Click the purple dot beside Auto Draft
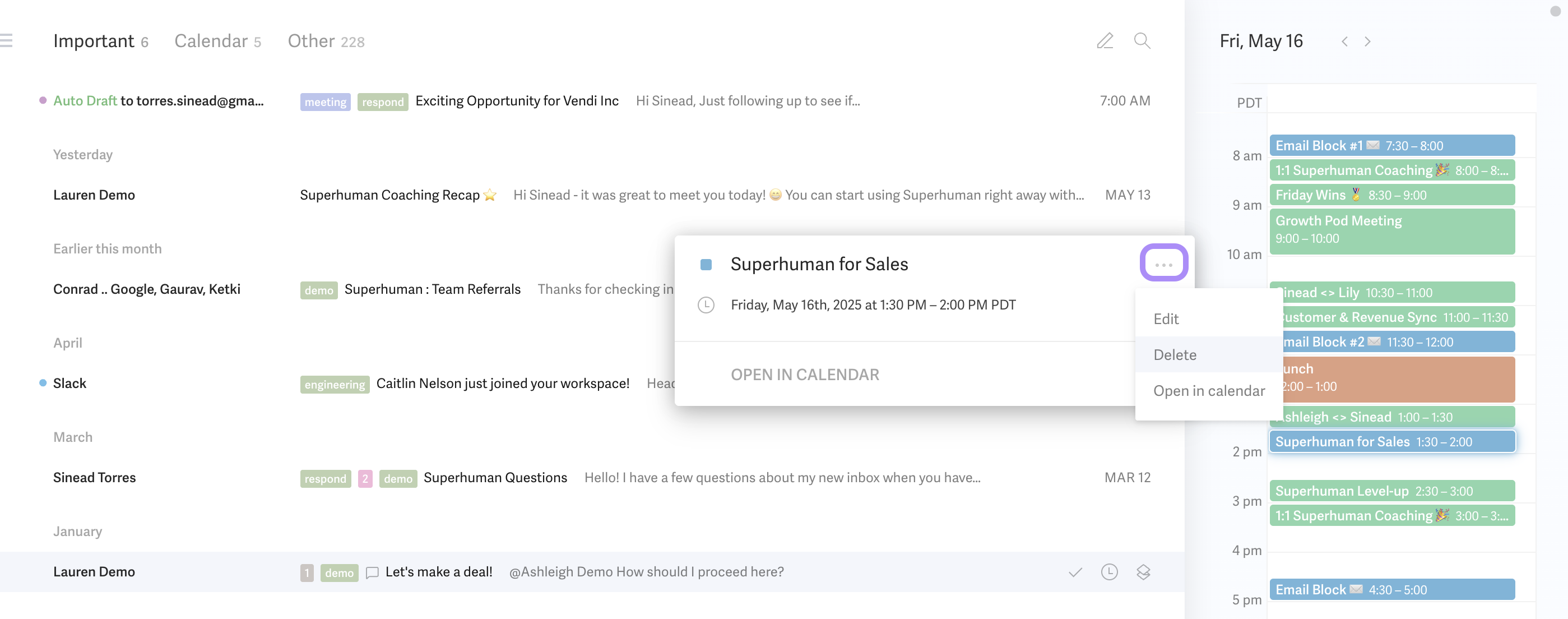The image size is (1568, 619). [43, 100]
